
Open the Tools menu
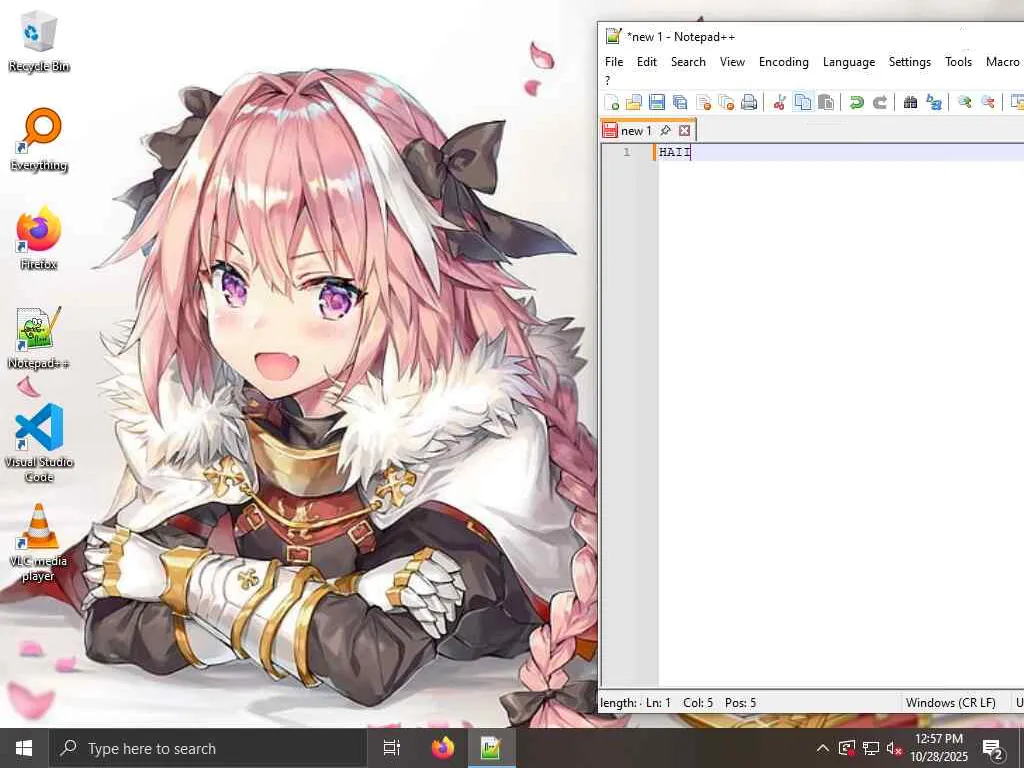(x=958, y=61)
